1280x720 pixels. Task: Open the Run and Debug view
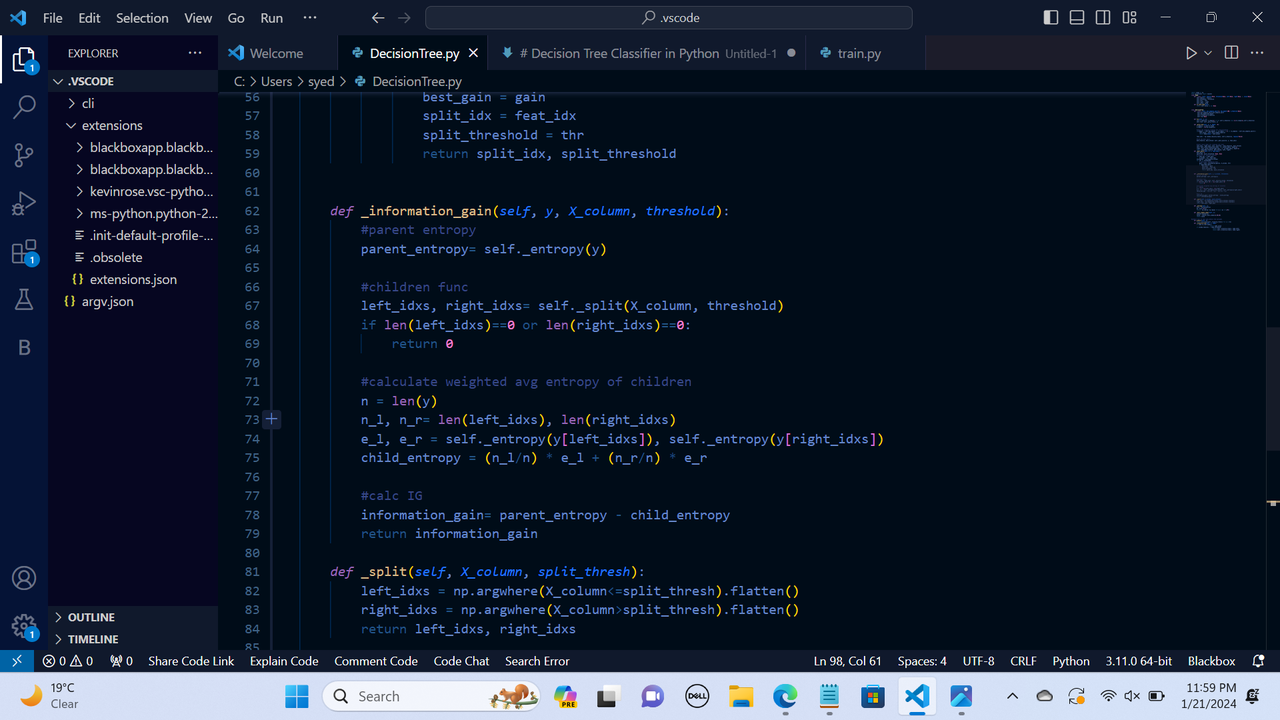pyautogui.click(x=24, y=204)
